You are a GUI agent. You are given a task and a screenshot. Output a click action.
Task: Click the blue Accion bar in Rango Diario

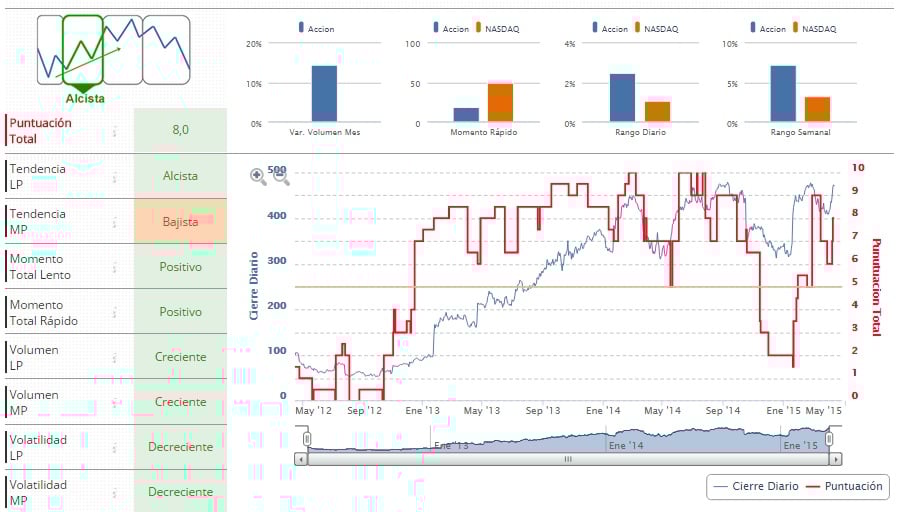point(623,98)
